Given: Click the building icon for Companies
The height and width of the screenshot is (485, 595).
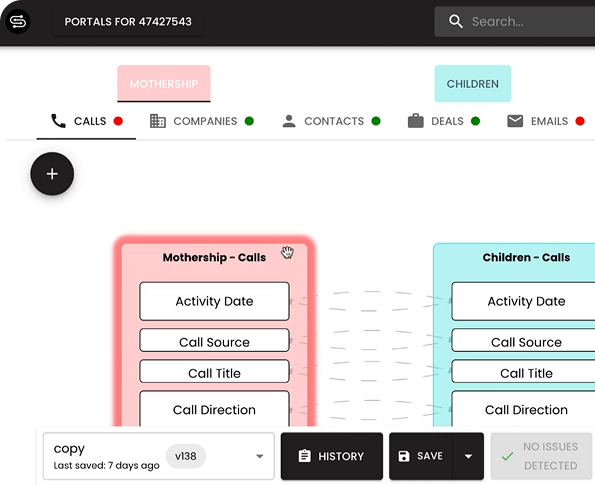Looking at the screenshot, I should (x=157, y=121).
